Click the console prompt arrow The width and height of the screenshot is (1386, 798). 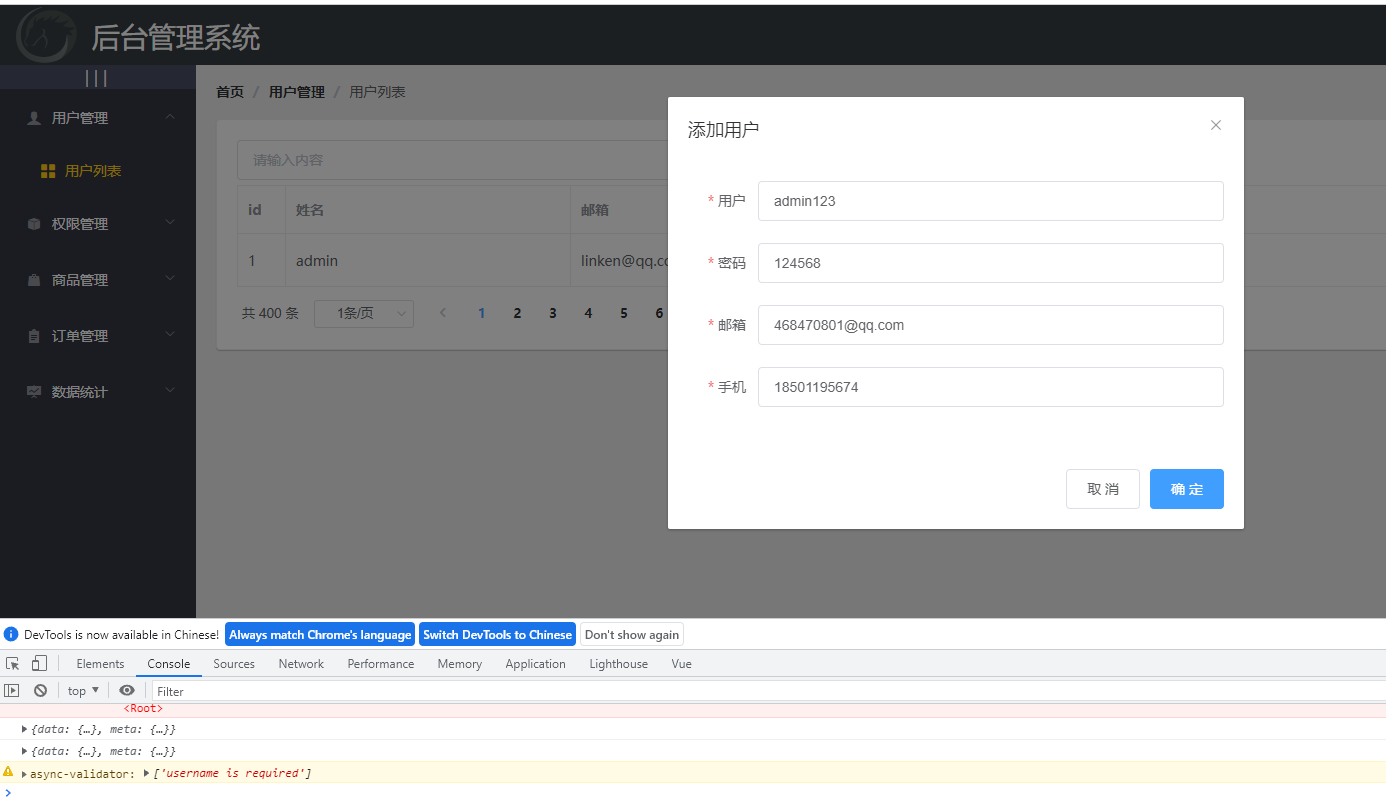[x=8, y=792]
